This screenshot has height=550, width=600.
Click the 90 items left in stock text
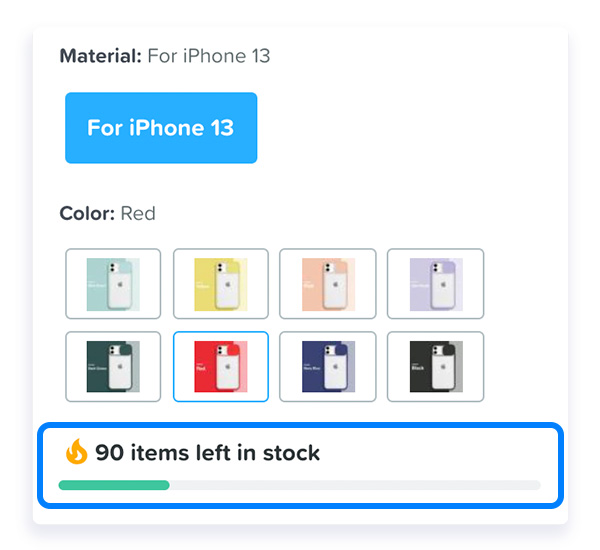coord(207,453)
